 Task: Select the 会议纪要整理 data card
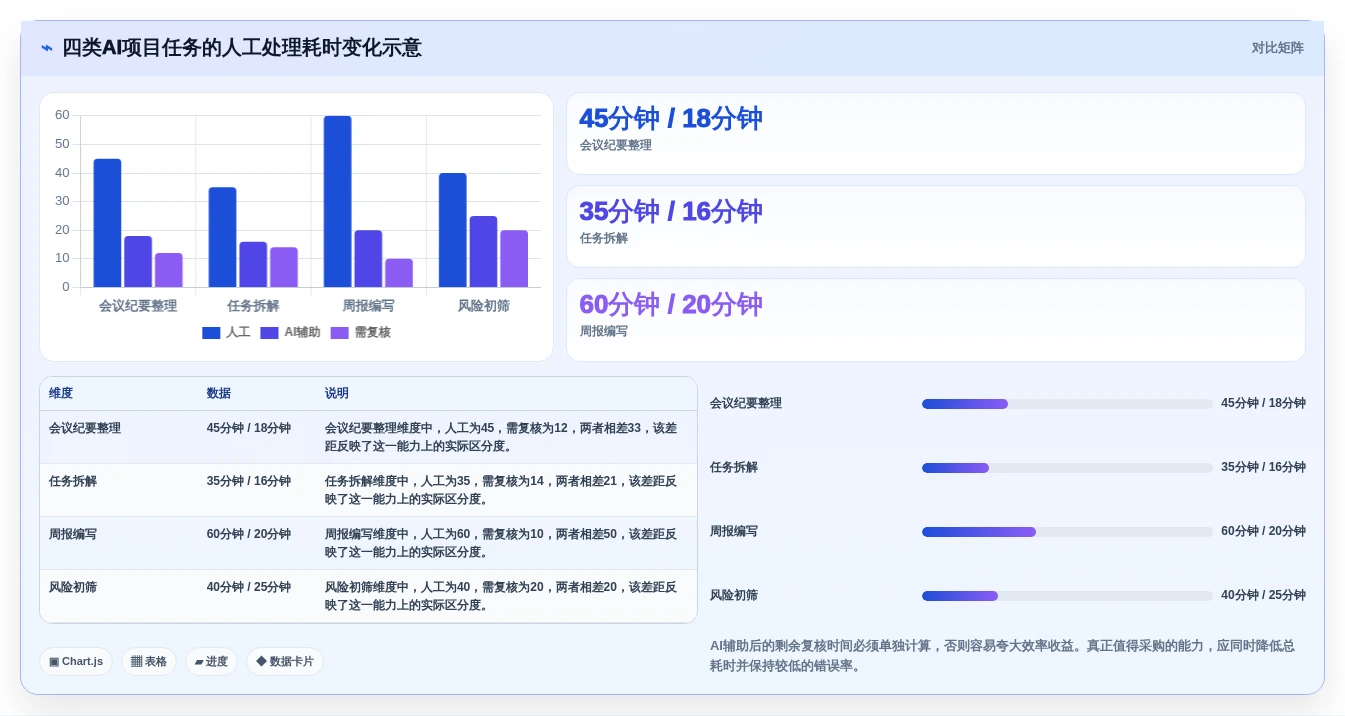(x=935, y=134)
